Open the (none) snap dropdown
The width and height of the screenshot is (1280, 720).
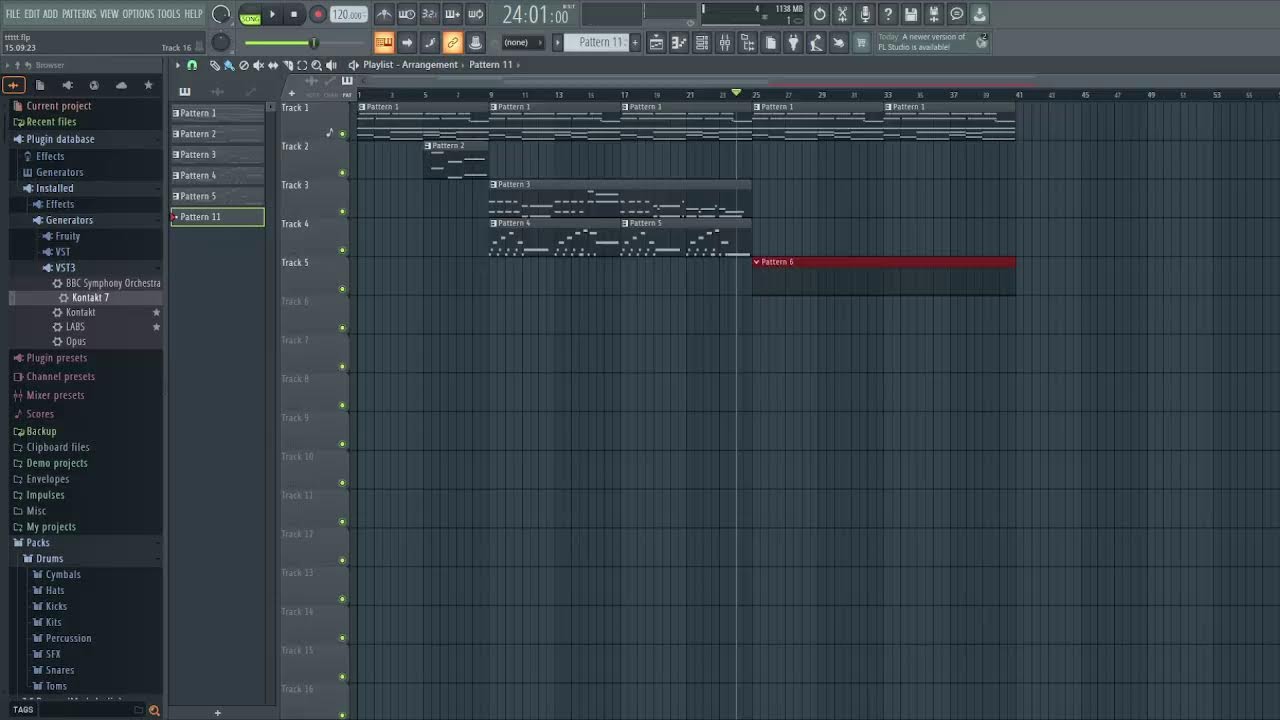[522, 42]
